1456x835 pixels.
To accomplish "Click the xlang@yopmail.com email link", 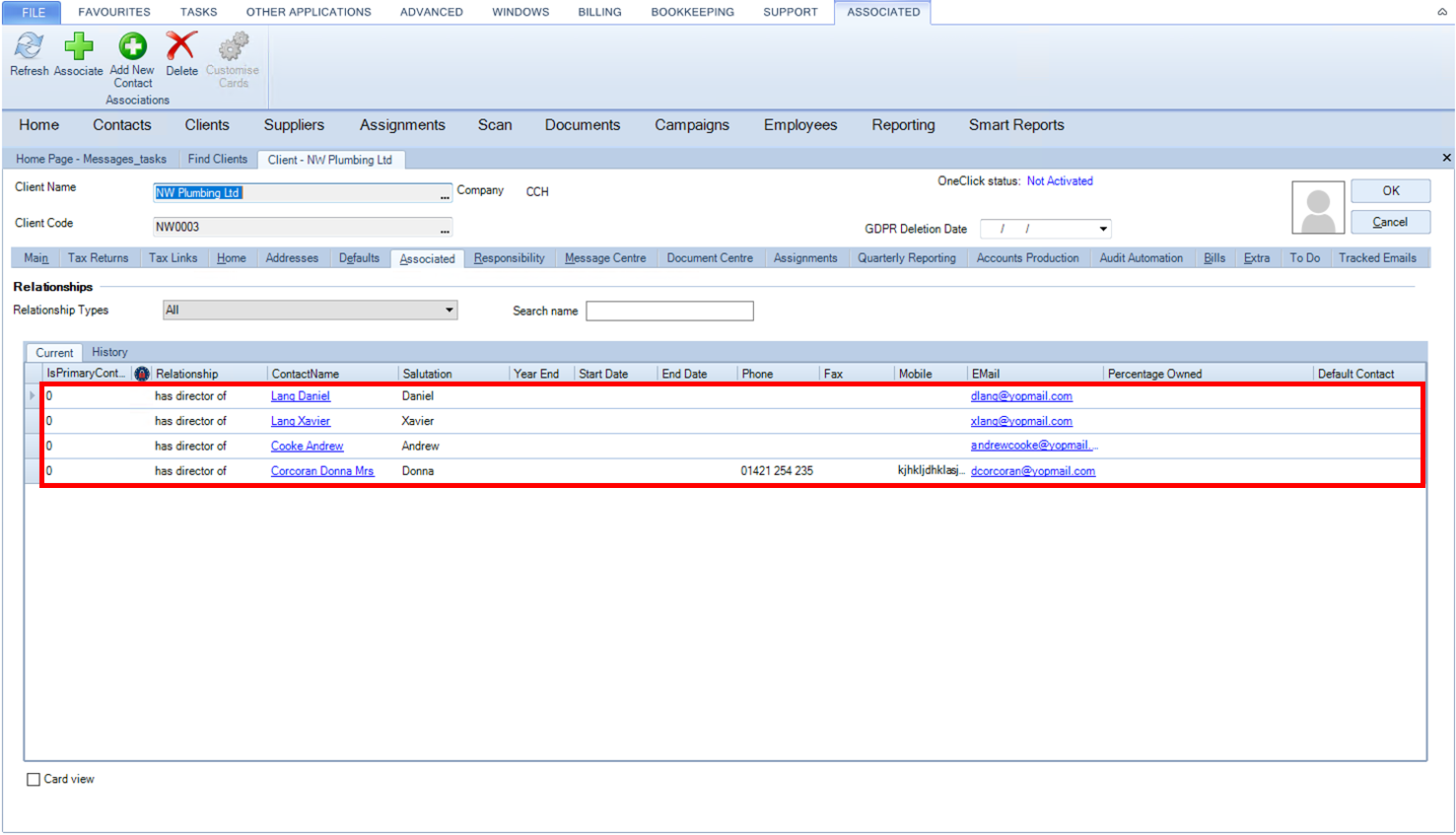I will coord(1021,421).
